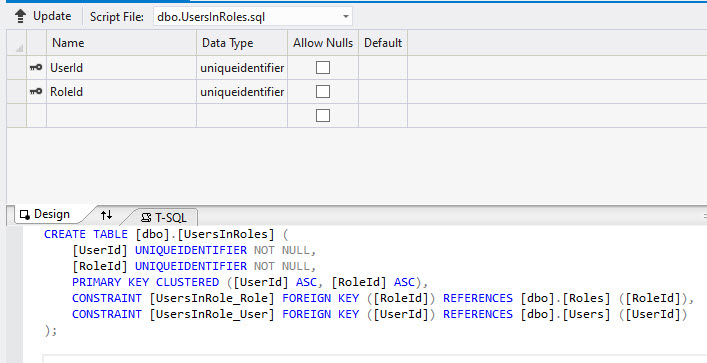Click the Update arrow icon
Image resolution: width=707 pixels, height=363 pixels.
20,16
